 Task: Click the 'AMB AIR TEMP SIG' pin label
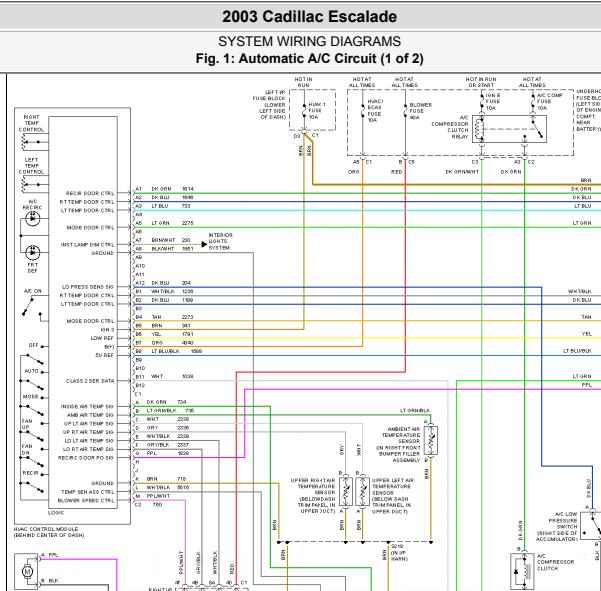coord(90,415)
